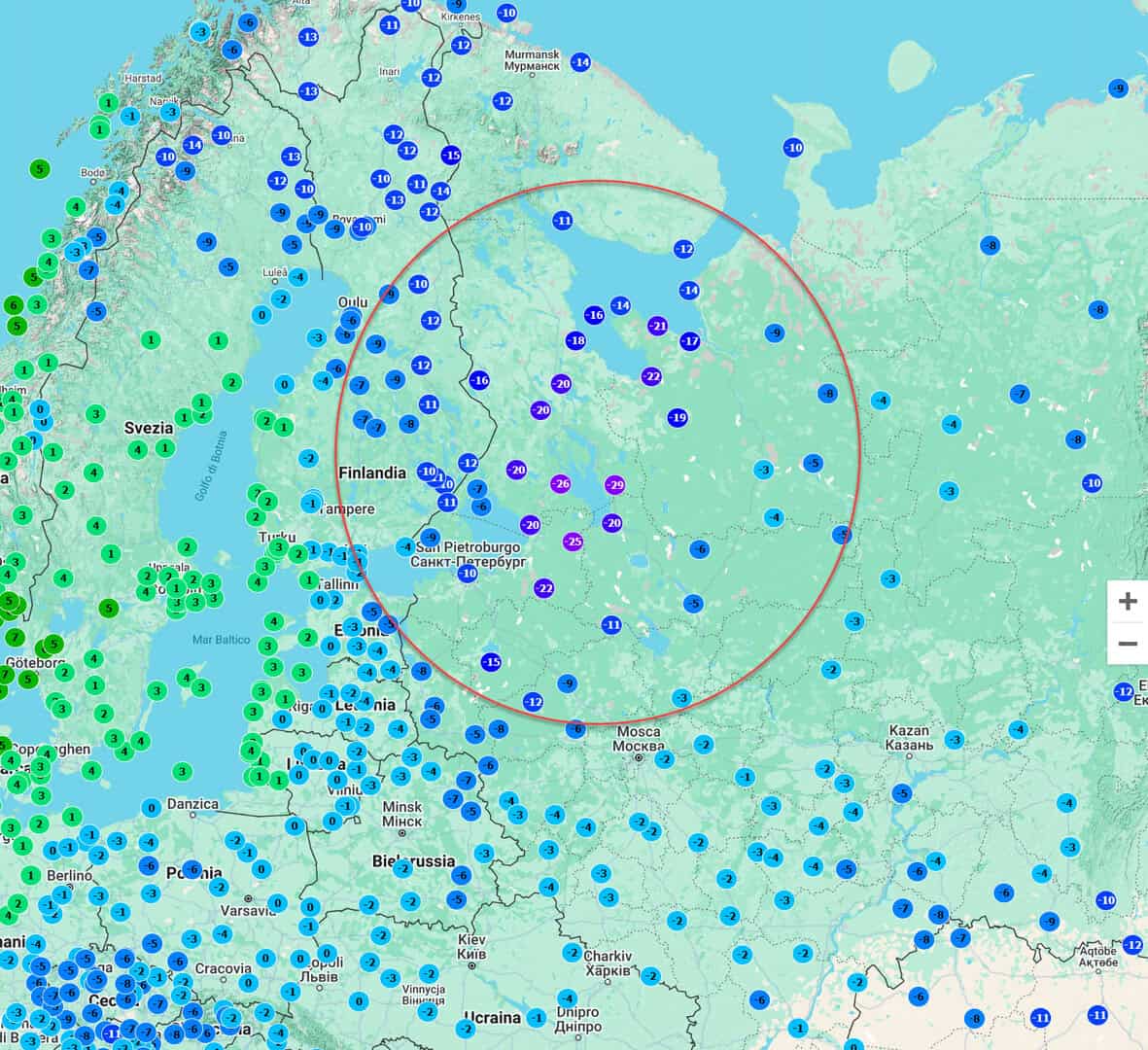Select the -19 temperature marker

678,418
